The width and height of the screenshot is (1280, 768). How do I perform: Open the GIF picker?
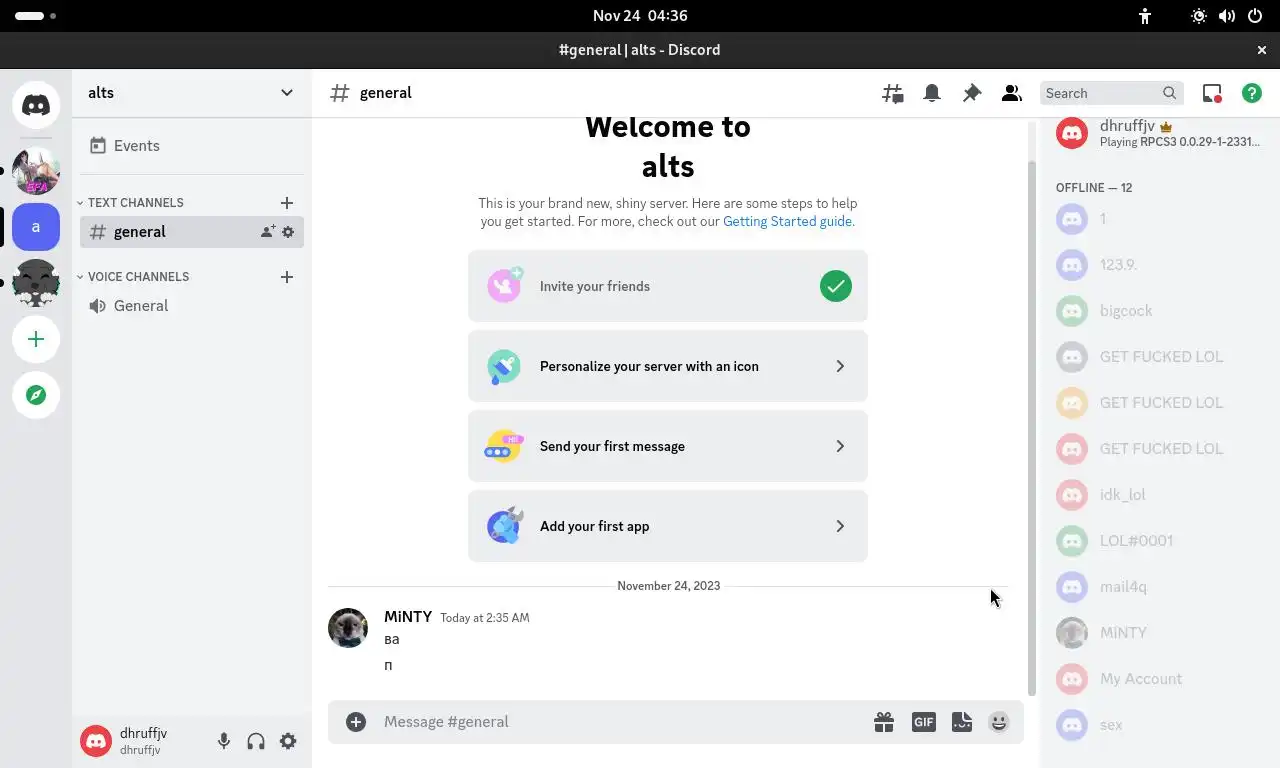[x=923, y=722]
